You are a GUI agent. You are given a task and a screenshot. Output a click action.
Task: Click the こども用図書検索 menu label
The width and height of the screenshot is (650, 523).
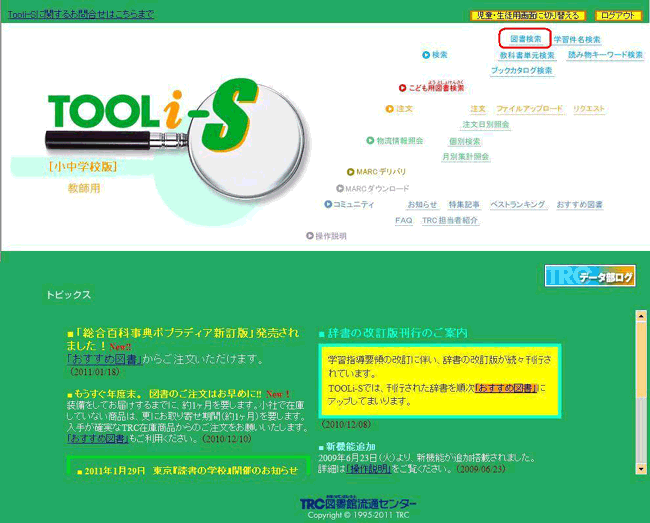pos(436,87)
